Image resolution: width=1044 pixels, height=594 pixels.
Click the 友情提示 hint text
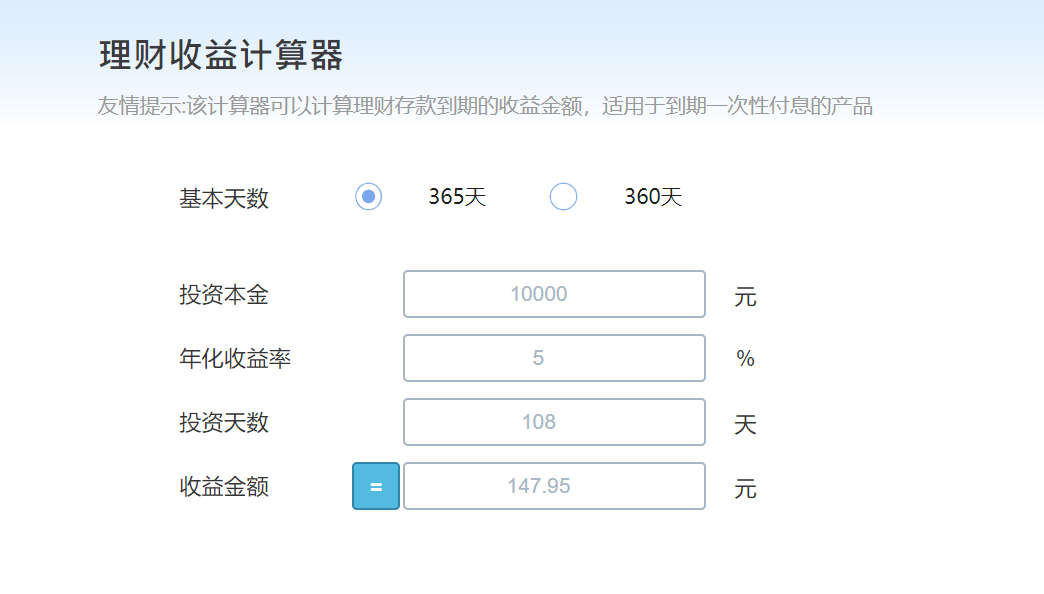(x=485, y=106)
